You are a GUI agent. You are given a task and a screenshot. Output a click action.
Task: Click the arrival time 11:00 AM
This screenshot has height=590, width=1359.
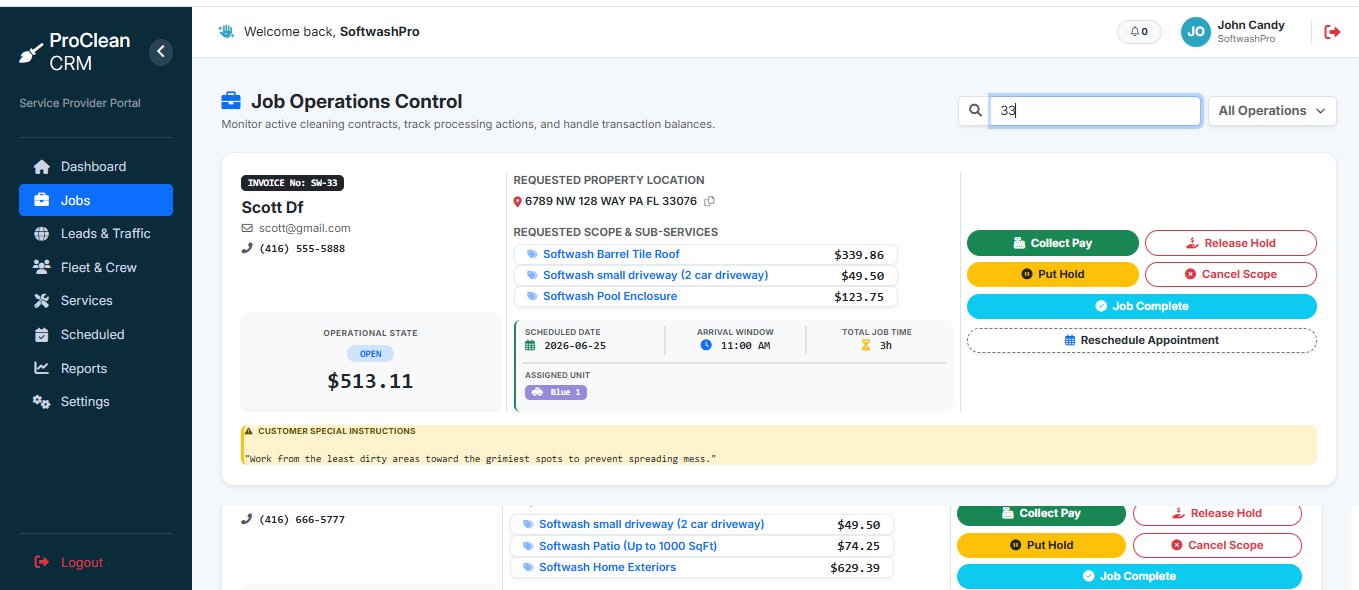745,346
